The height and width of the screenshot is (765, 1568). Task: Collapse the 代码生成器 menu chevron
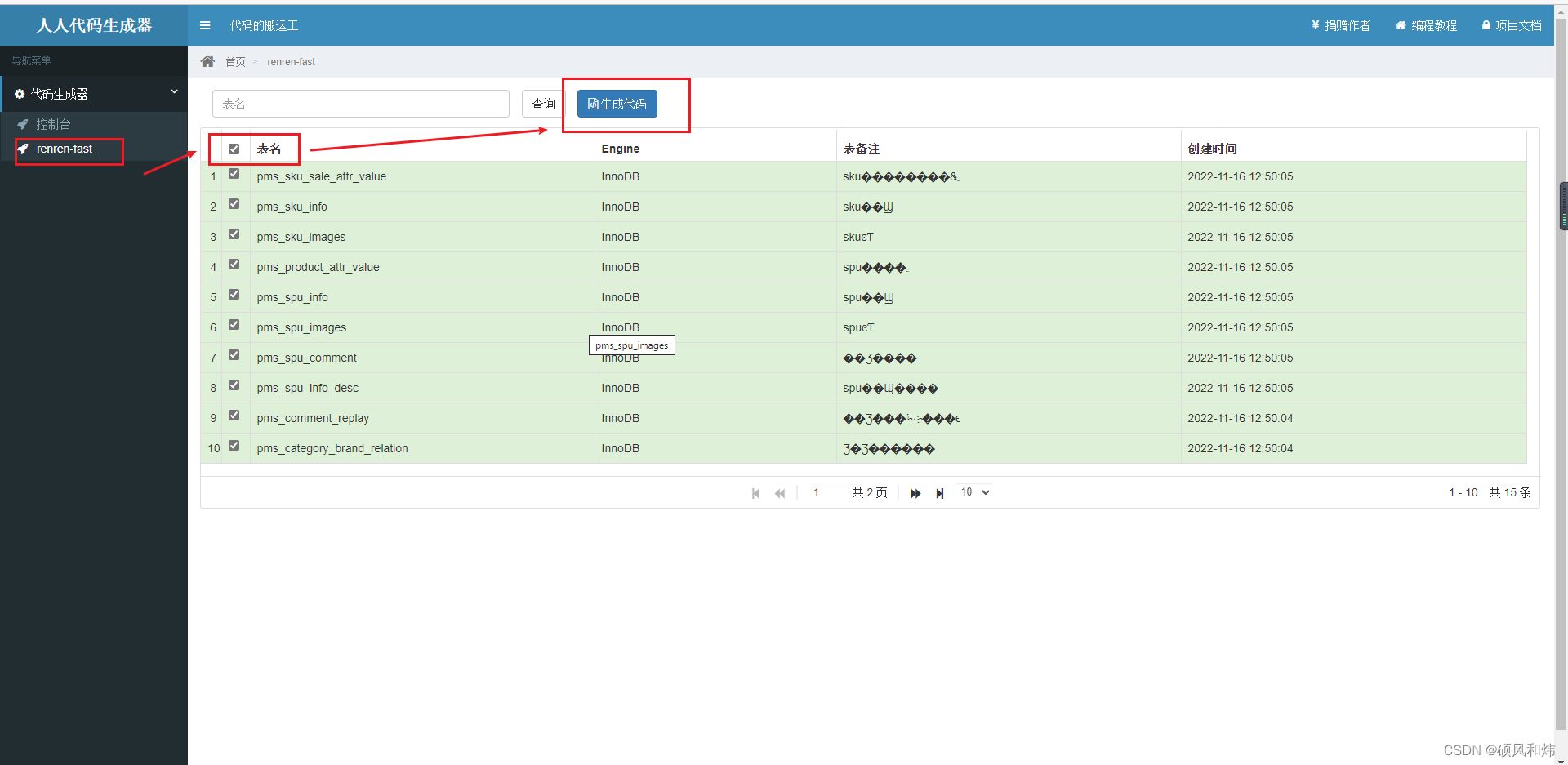click(x=174, y=92)
